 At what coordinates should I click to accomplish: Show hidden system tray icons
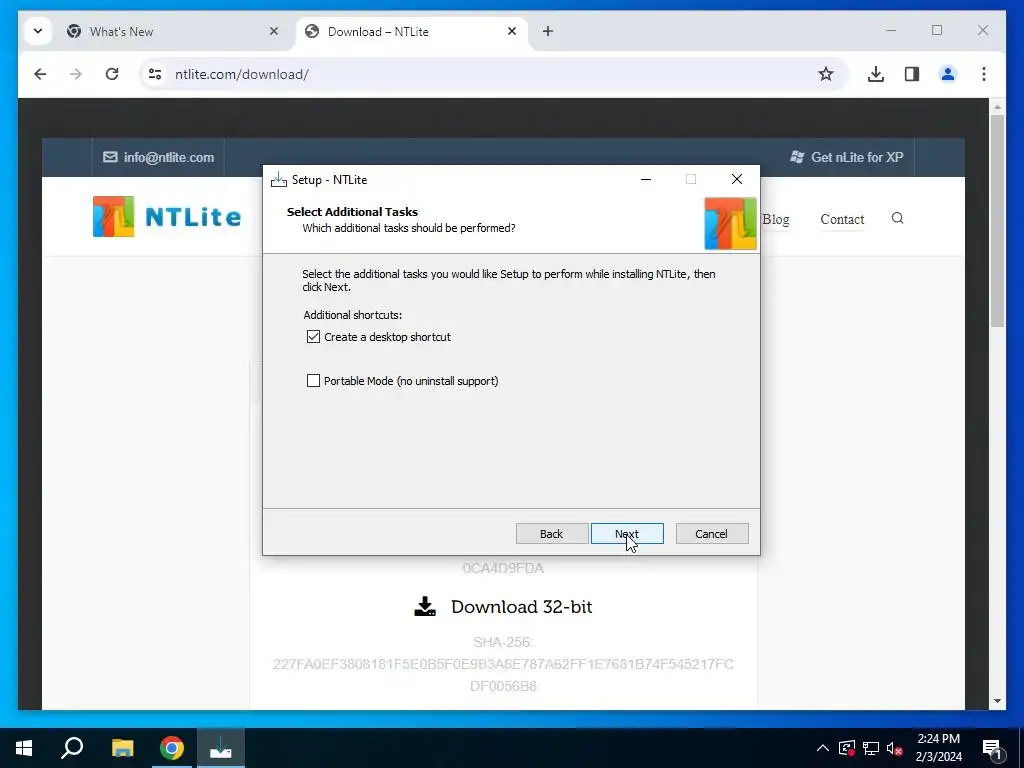[x=823, y=748]
